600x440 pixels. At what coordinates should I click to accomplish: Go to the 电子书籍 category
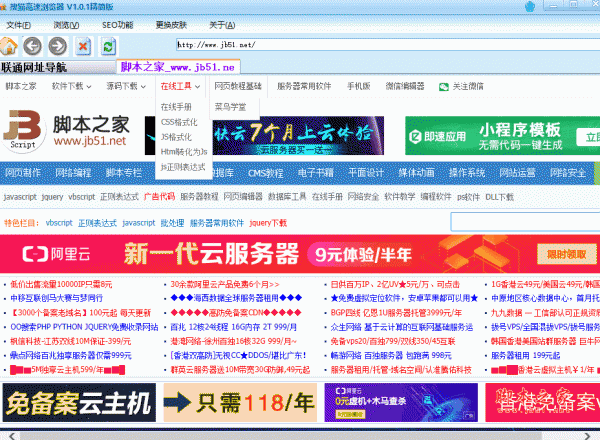(316, 173)
